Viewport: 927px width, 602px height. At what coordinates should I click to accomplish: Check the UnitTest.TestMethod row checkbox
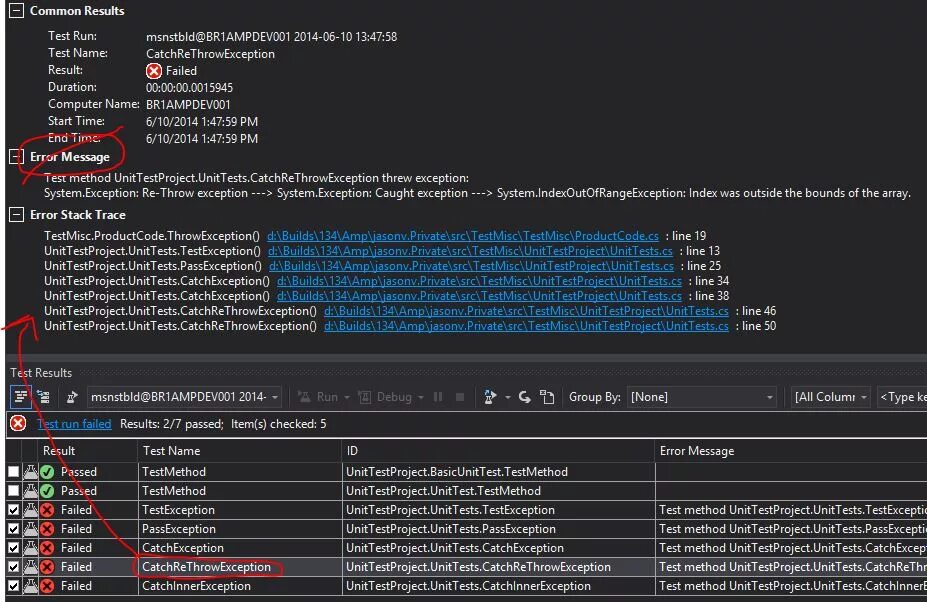pos(14,491)
